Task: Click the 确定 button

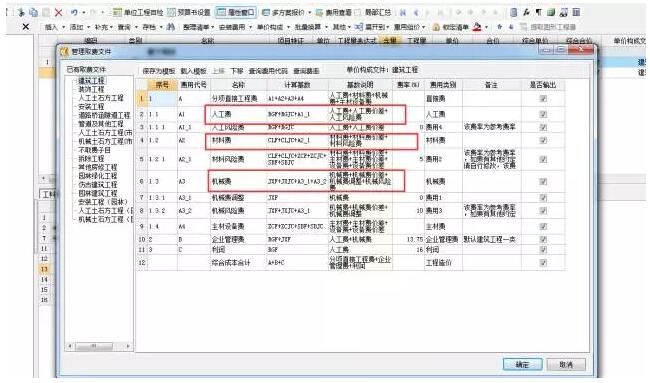Action: (x=522, y=364)
